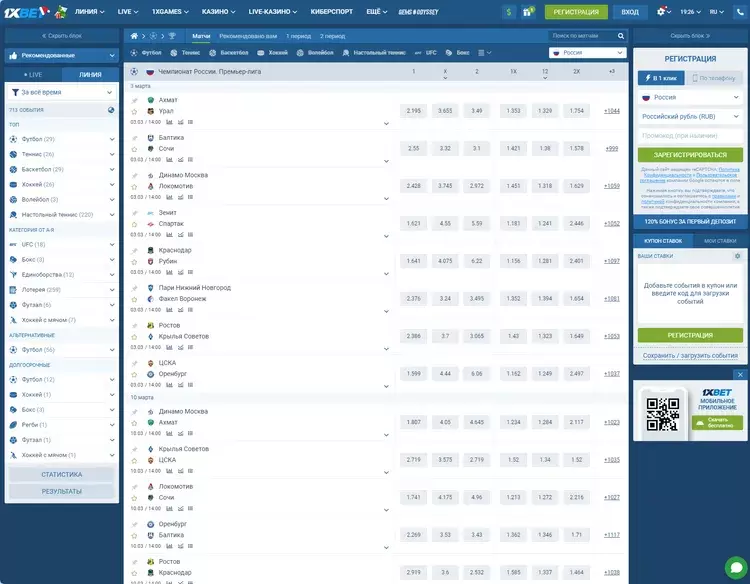
Task: Open the live chat bubble
Action: coord(736,568)
